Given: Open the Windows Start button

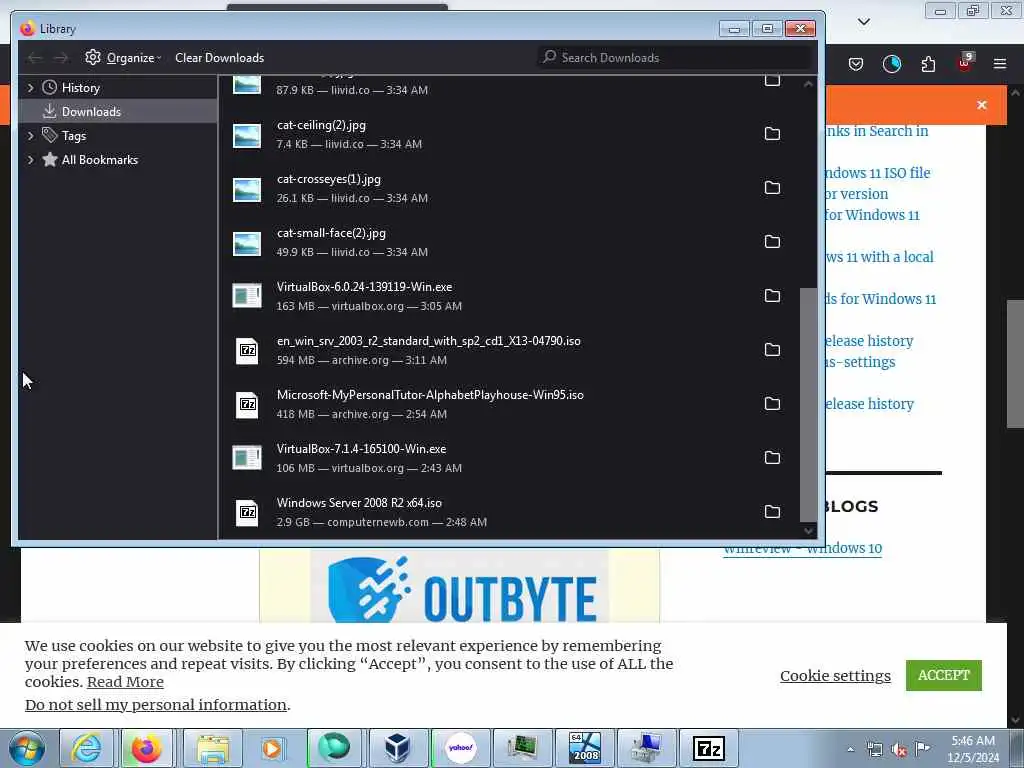Looking at the screenshot, I should pos(27,748).
